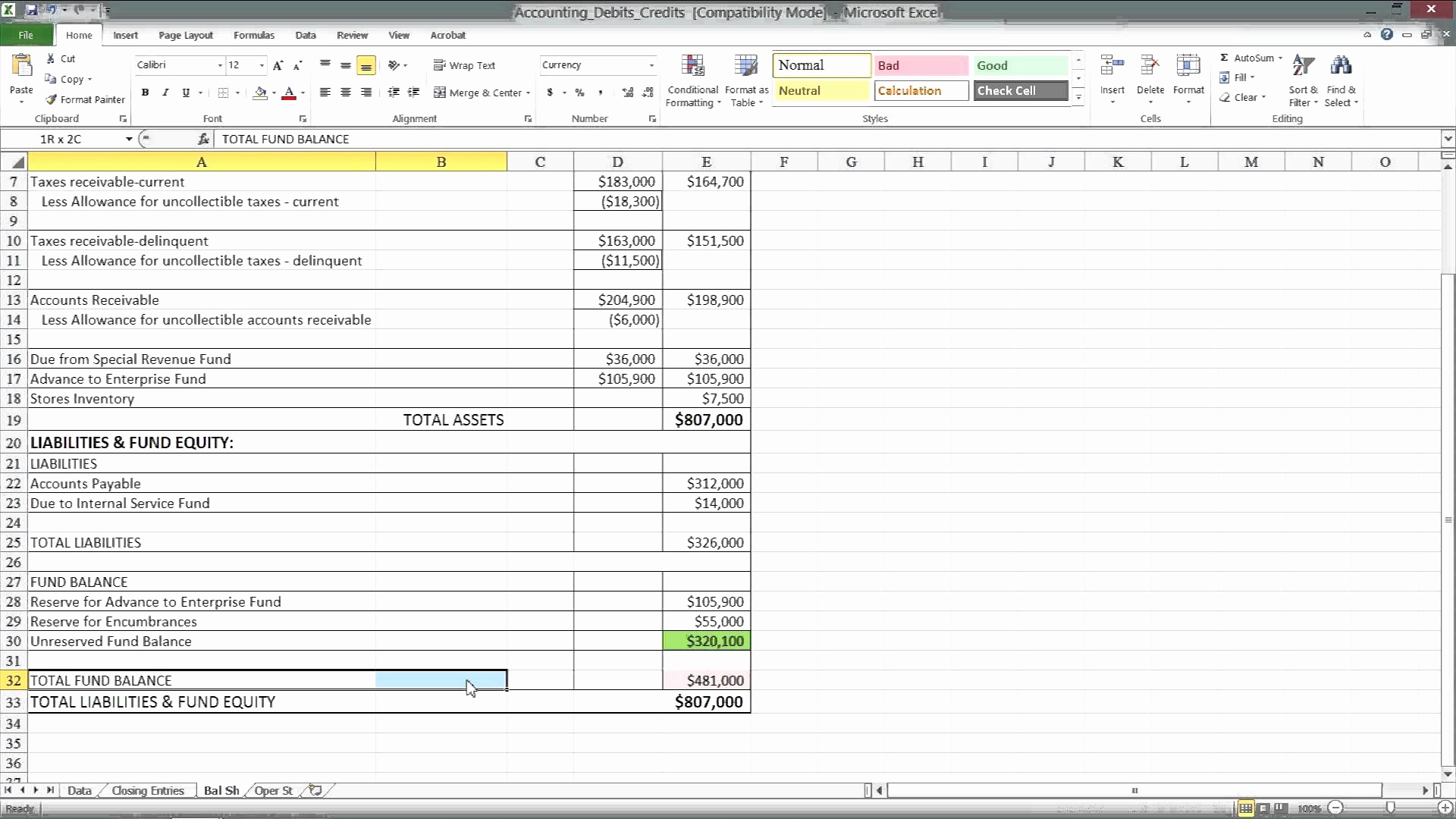
Task: Open the Name Box dropdown arrow
Action: point(129,139)
